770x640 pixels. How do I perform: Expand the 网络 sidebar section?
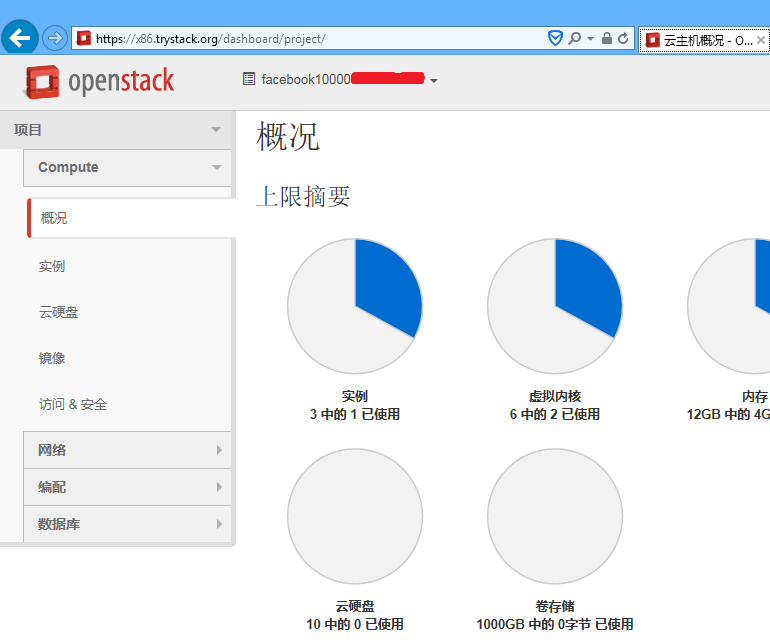tap(127, 450)
